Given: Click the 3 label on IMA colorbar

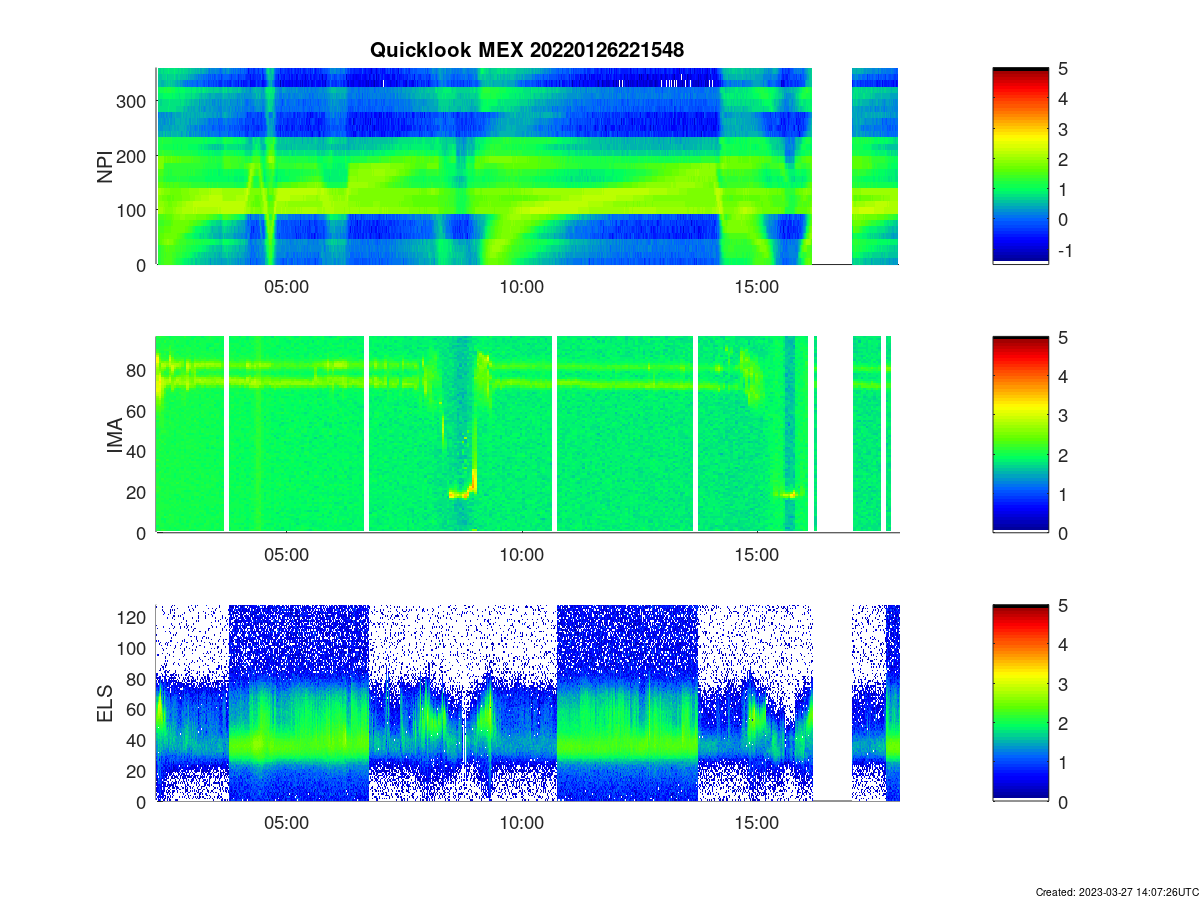Looking at the screenshot, I should pyautogui.click(x=1063, y=416).
